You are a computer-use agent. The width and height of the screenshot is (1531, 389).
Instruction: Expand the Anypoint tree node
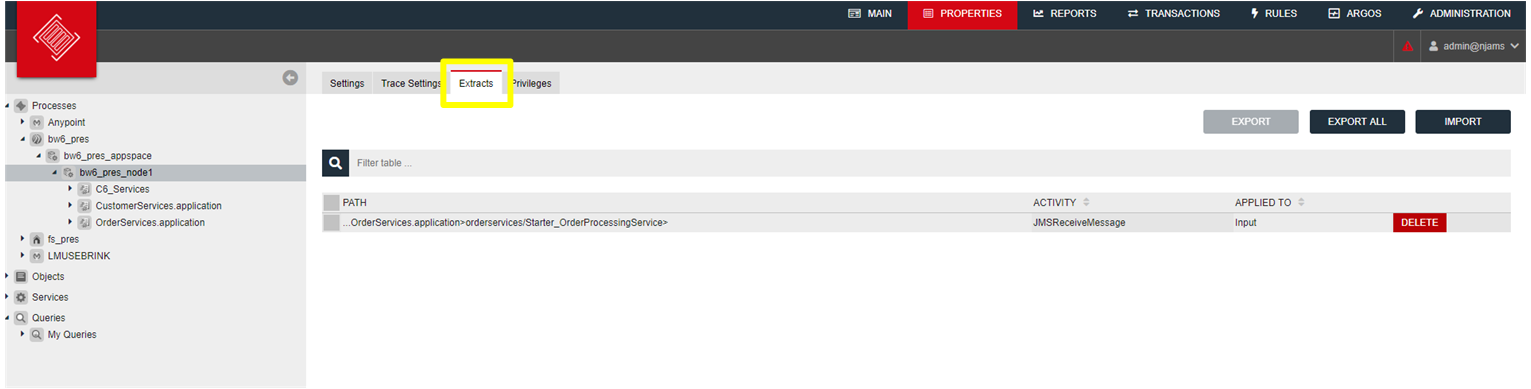pos(22,122)
